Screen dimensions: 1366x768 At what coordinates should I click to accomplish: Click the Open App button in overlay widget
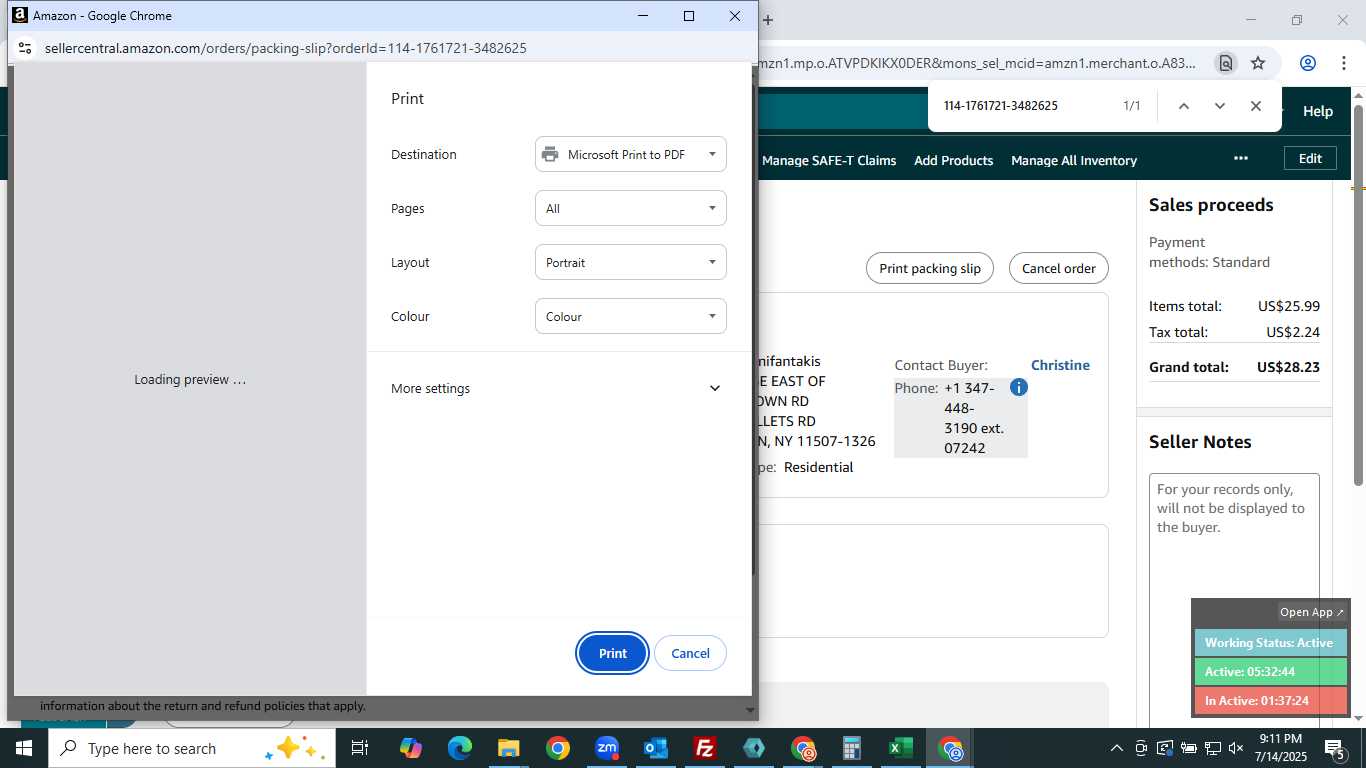[x=1312, y=612]
